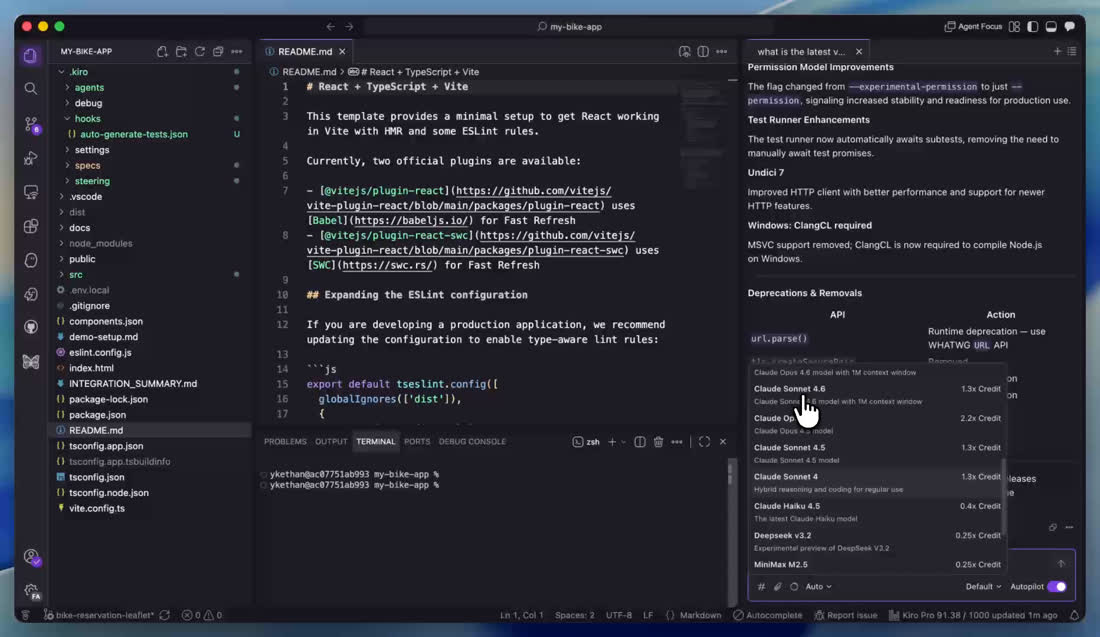Open Source Control view in activity bar

pyautogui.click(x=31, y=124)
